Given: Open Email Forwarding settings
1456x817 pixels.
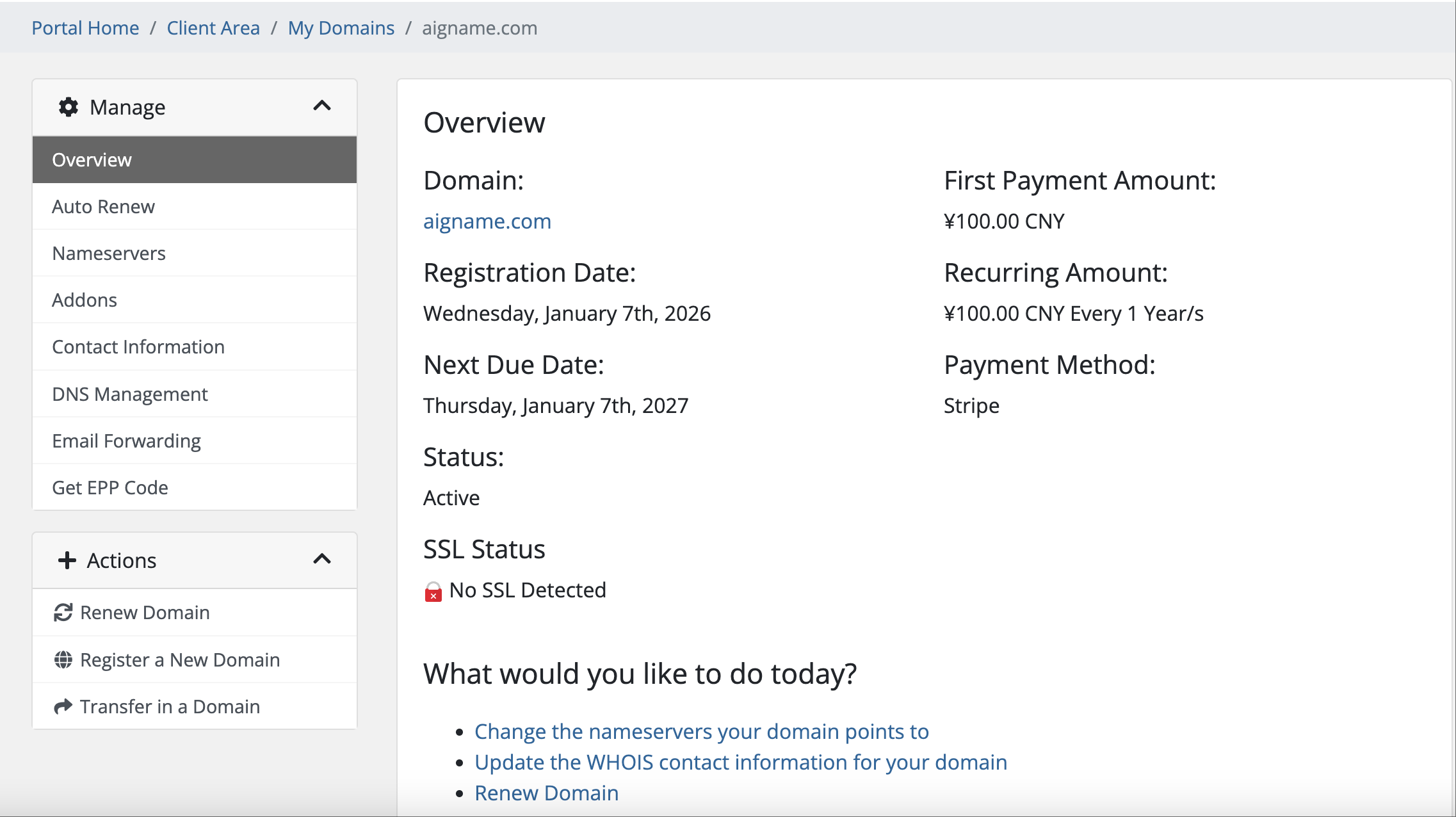Looking at the screenshot, I should pyautogui.click(x=127, y=441).
